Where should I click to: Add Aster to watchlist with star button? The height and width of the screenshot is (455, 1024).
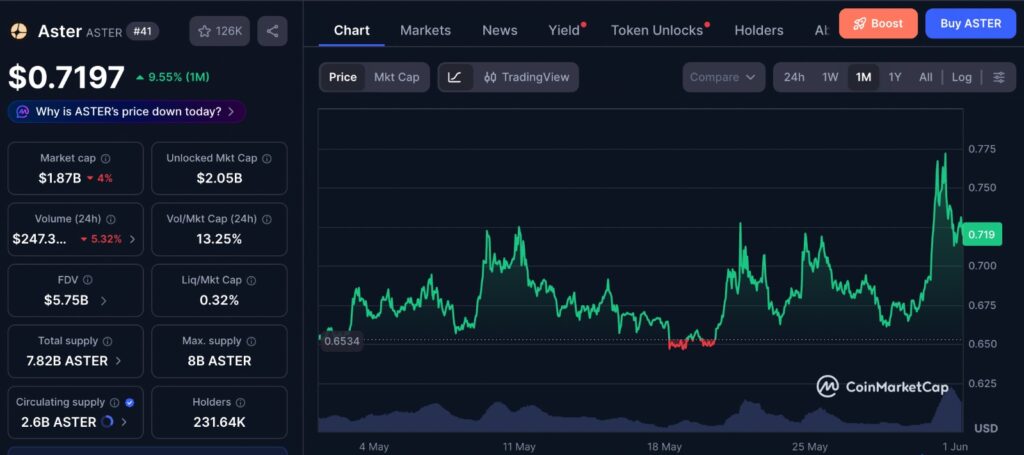[x=219, y=31]
